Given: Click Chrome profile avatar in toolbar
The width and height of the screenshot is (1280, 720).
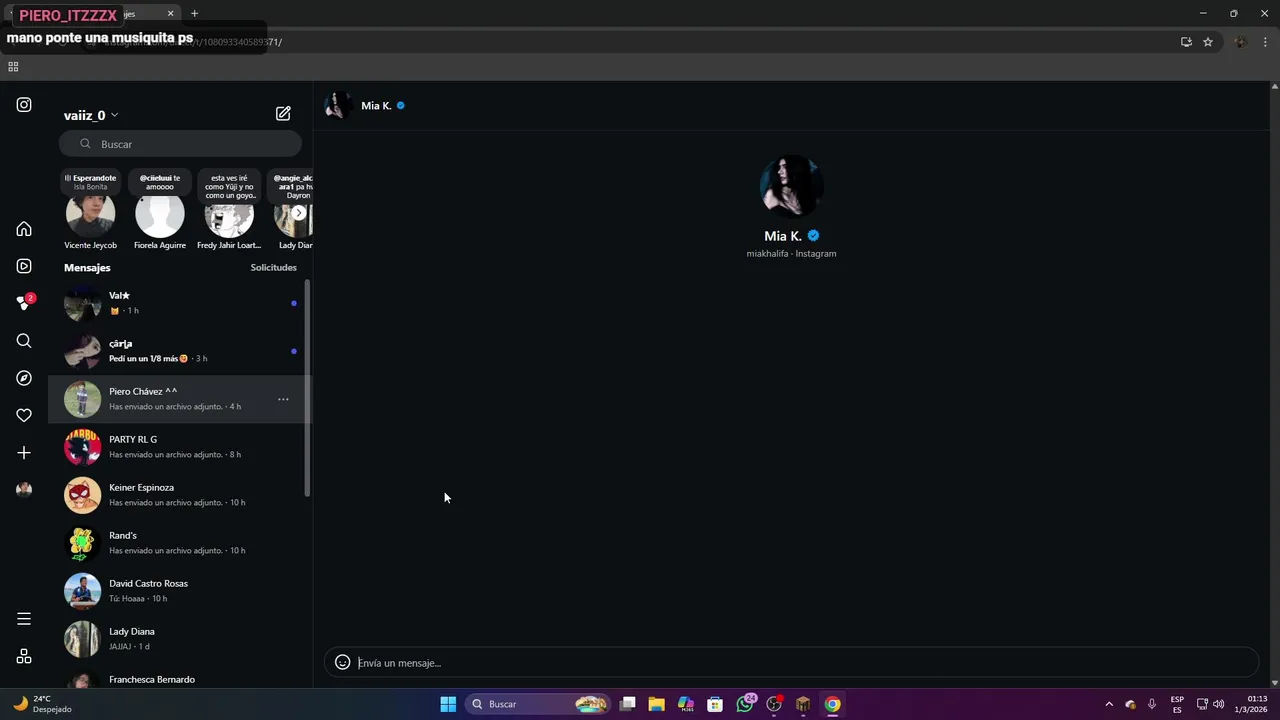Looking at the screenshot, I should pos(1241,42).
